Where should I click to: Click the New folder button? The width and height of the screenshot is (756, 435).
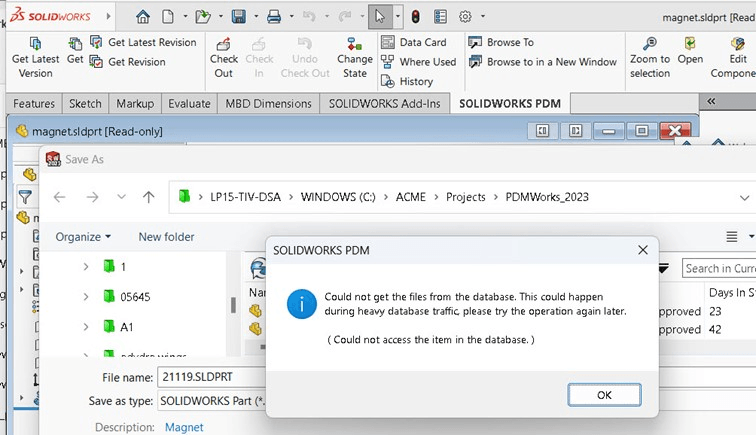[x=166, y=237]
